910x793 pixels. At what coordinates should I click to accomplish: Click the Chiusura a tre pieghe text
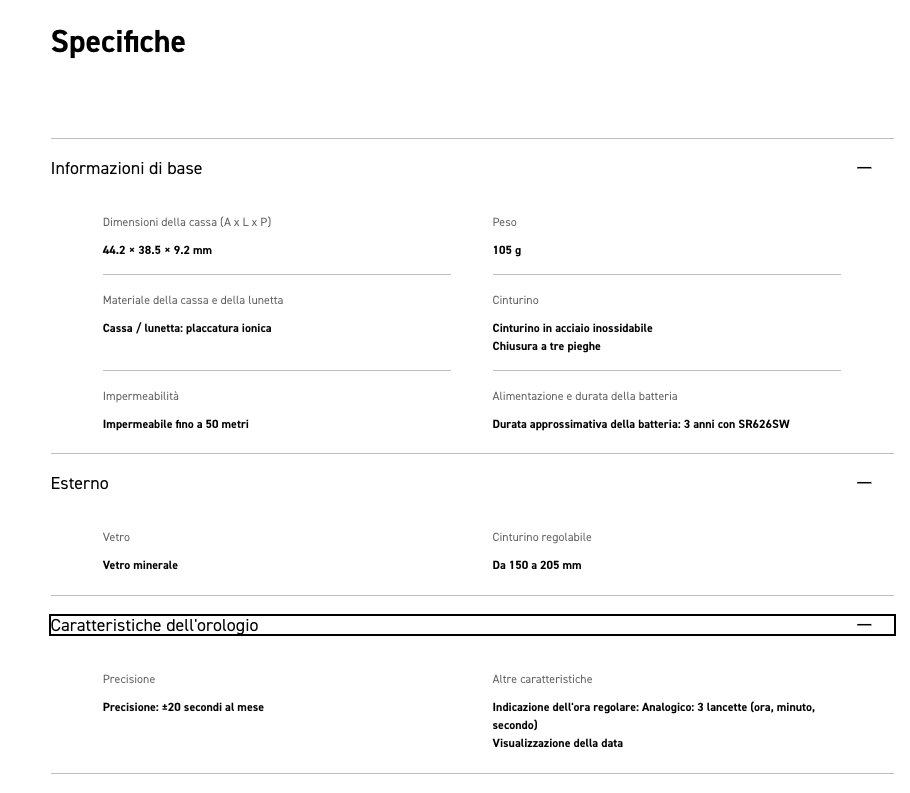546,346
